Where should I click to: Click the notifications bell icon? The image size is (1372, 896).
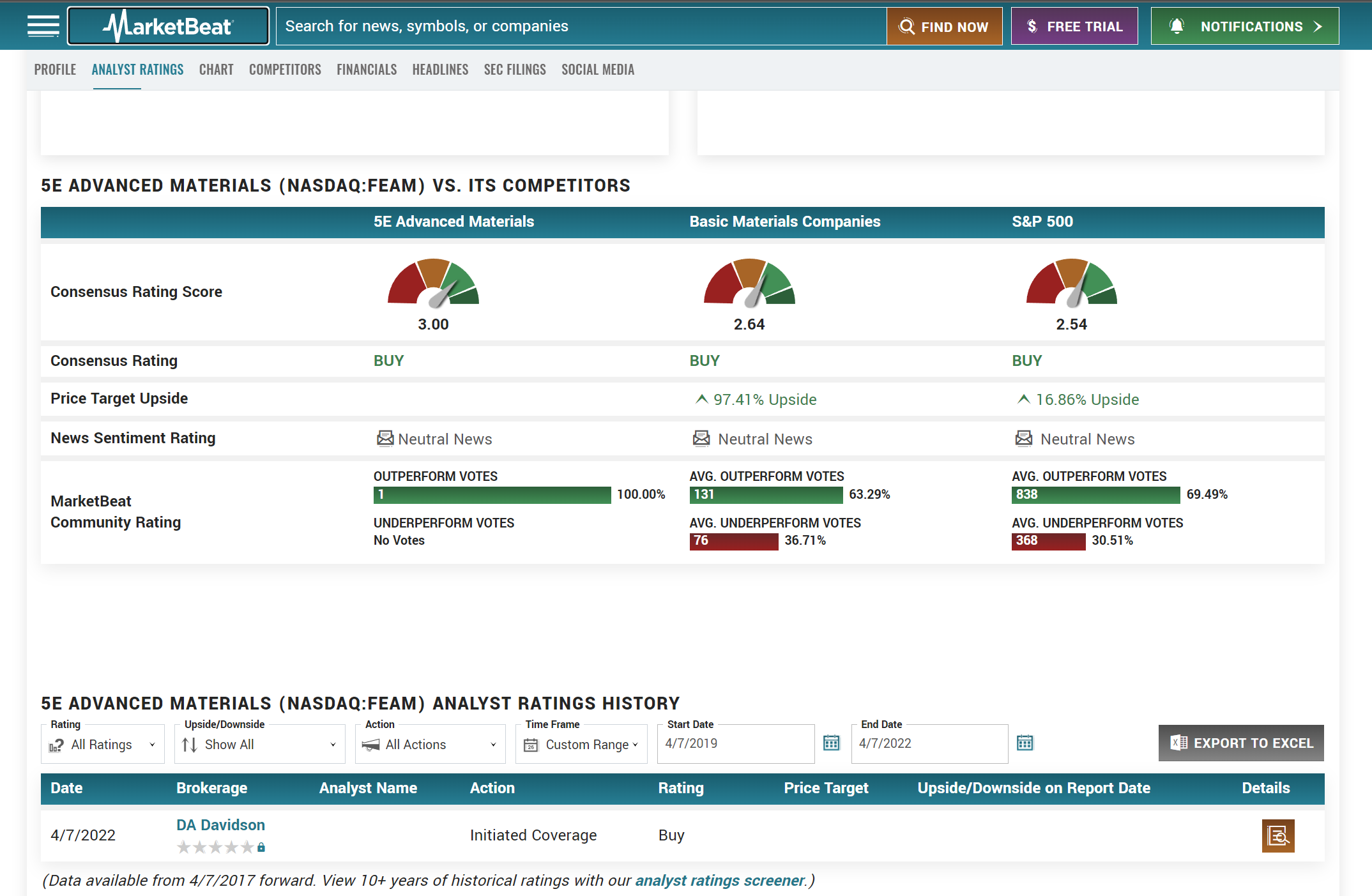pyautogui.click(x=1177, y=26)
